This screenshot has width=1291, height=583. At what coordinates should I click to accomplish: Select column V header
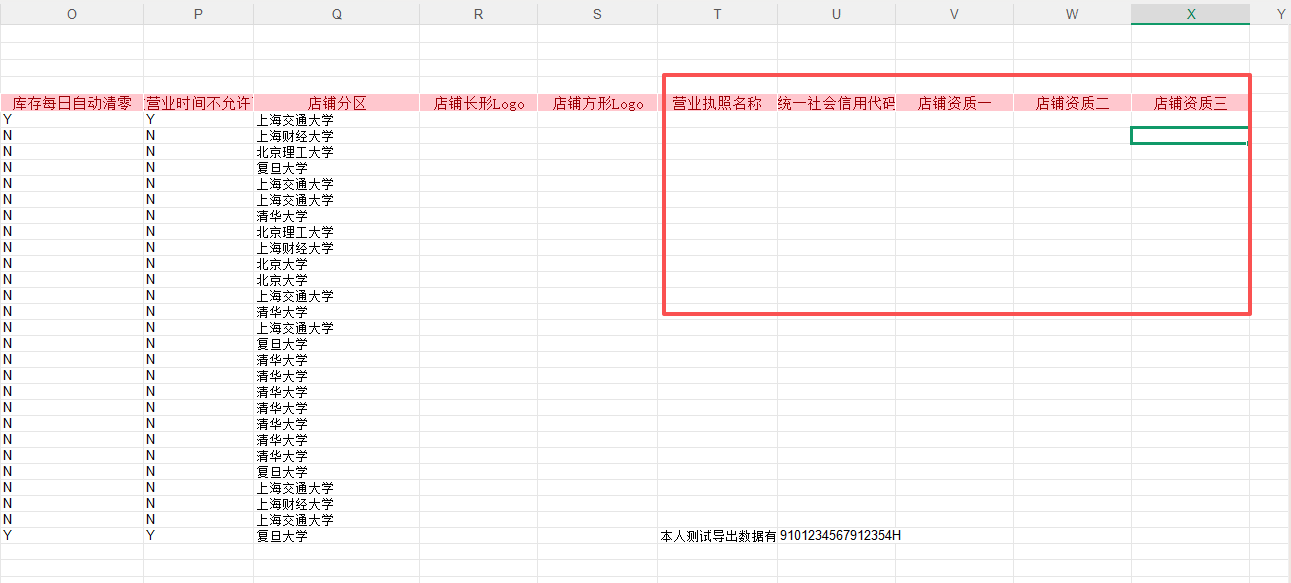[954, 14]
